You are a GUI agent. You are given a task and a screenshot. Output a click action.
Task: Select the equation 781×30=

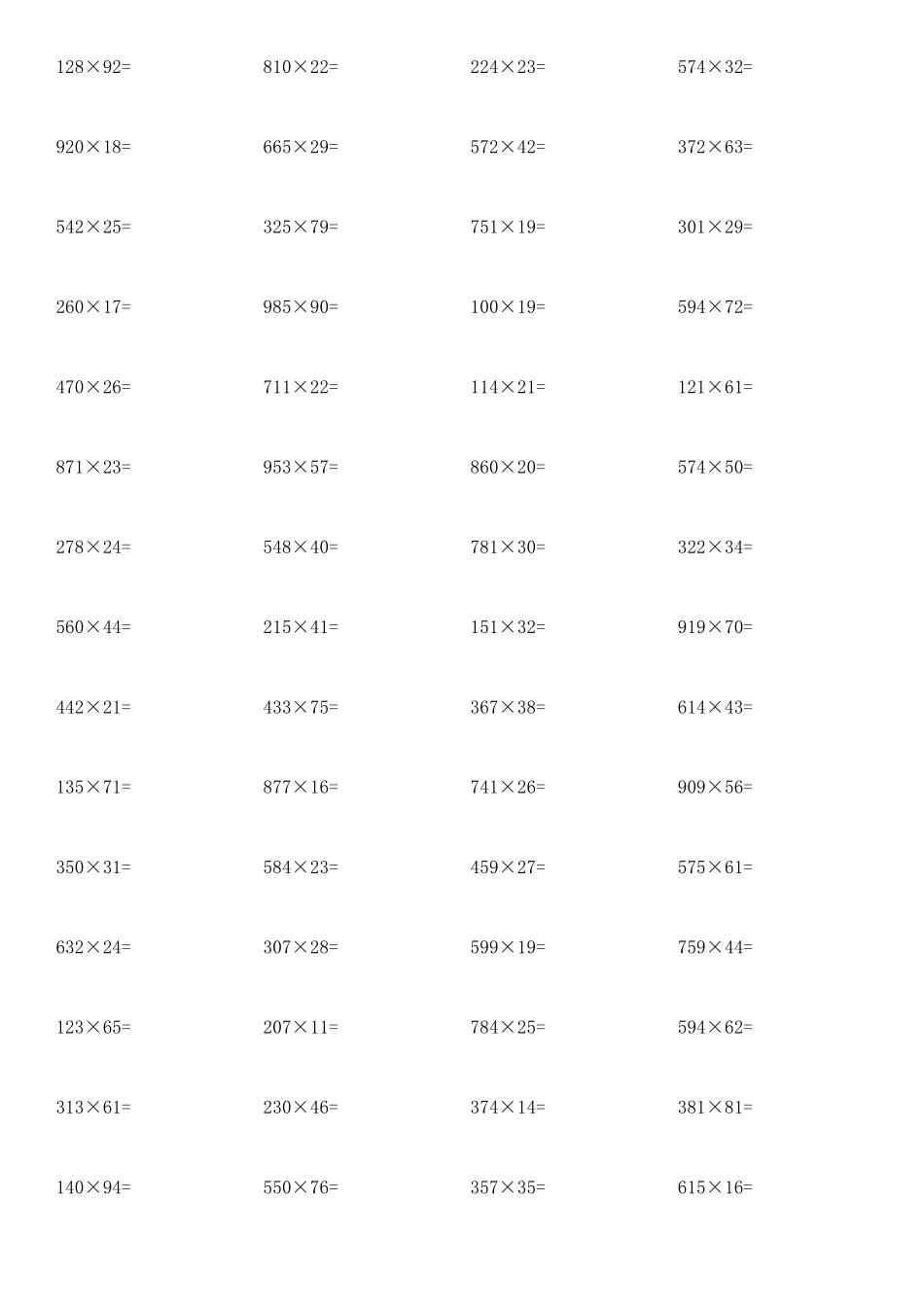pos(508,547)
